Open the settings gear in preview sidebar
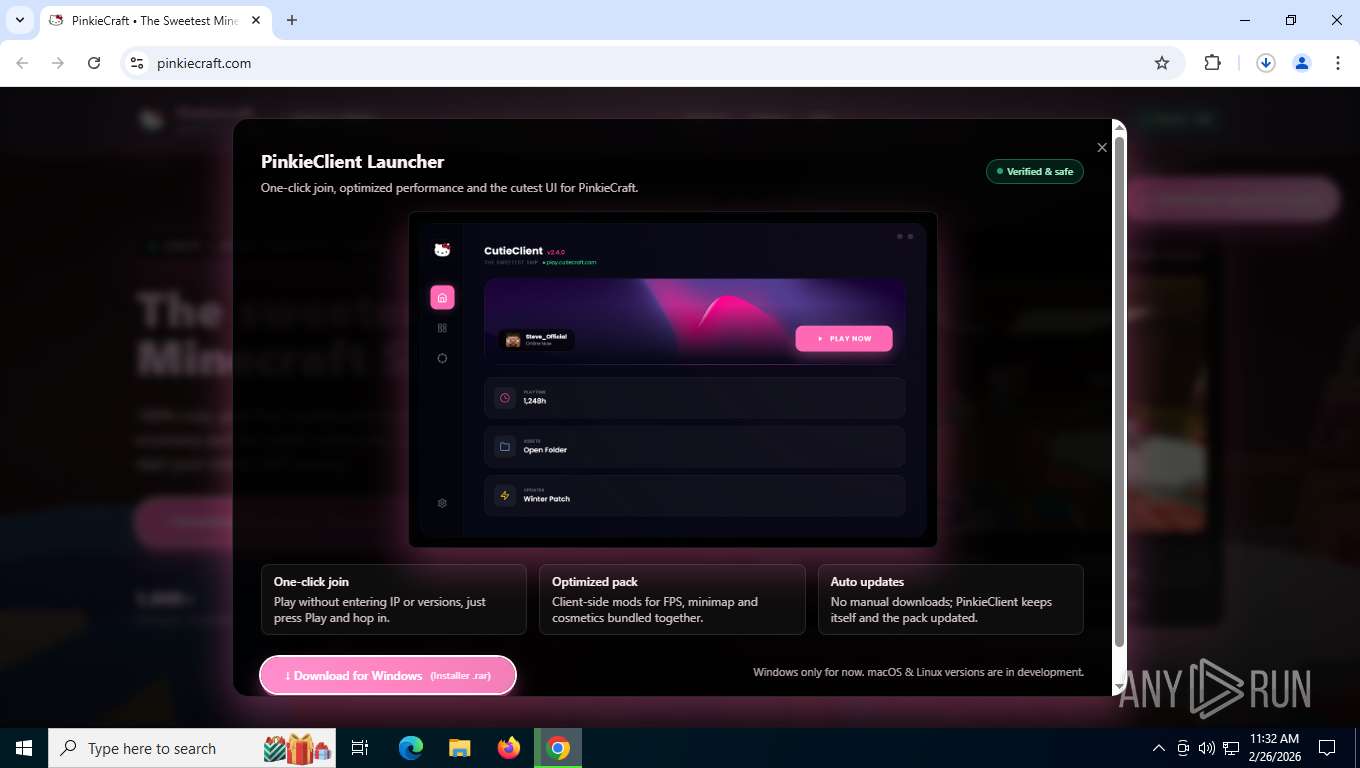The width and height of the screenshot is (1360, 768). pos(442,503)
